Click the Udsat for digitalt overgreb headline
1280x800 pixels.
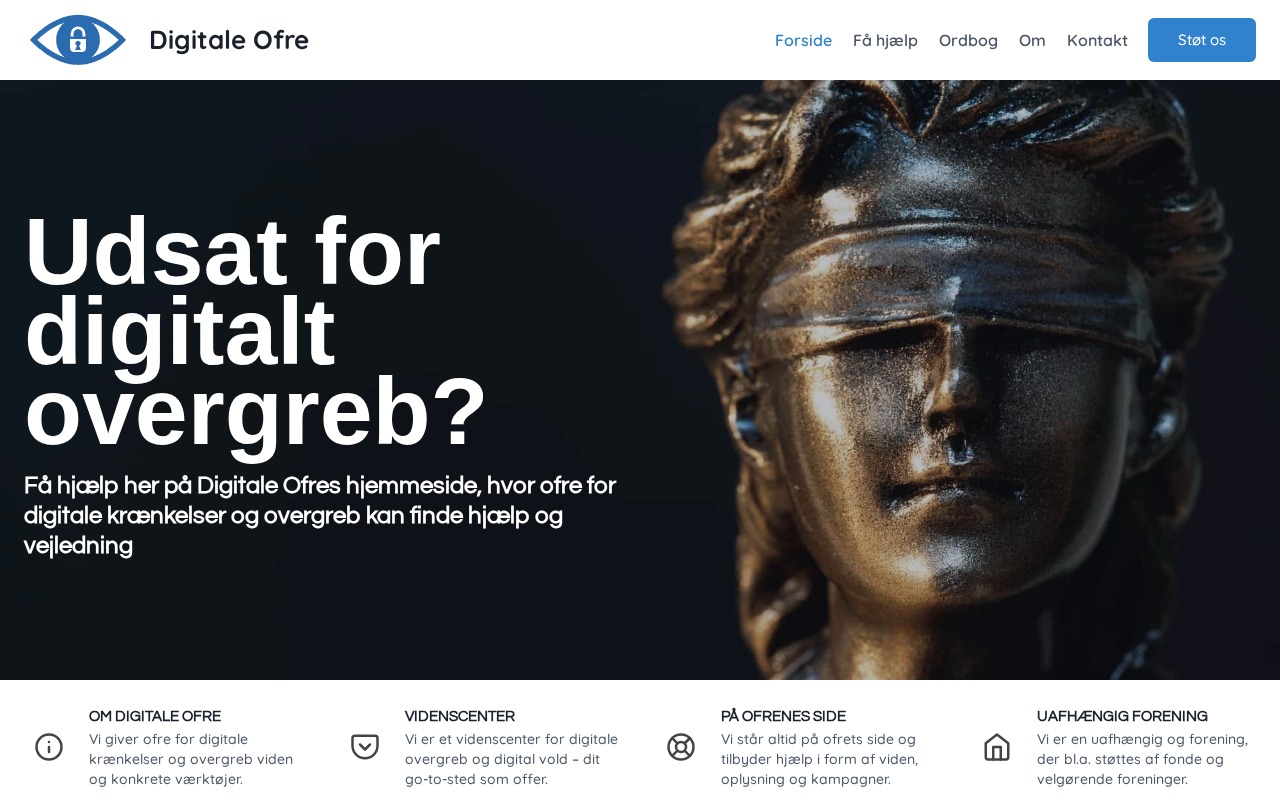(x=255, y=331)
